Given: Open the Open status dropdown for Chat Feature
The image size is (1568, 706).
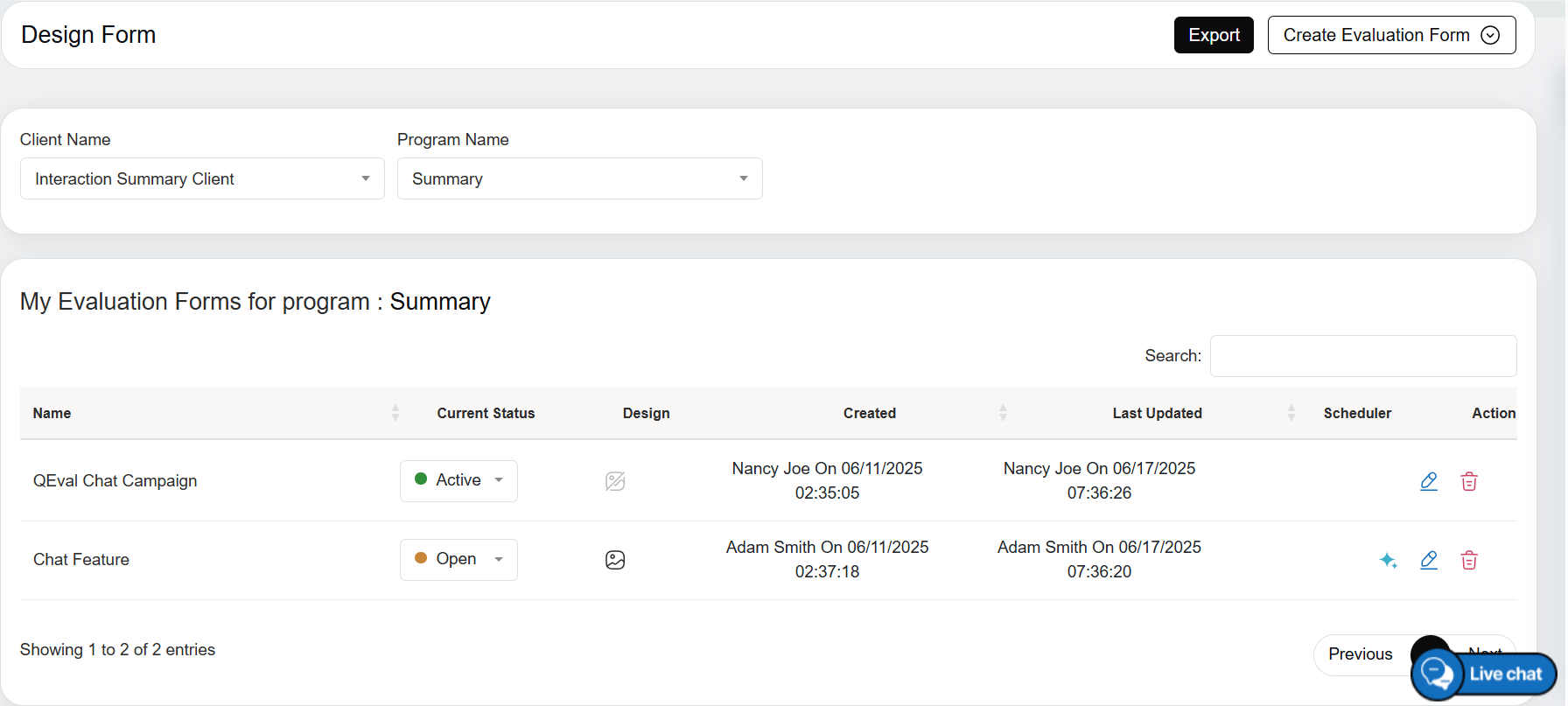Looking at the screenshot, I should [458, 559].
